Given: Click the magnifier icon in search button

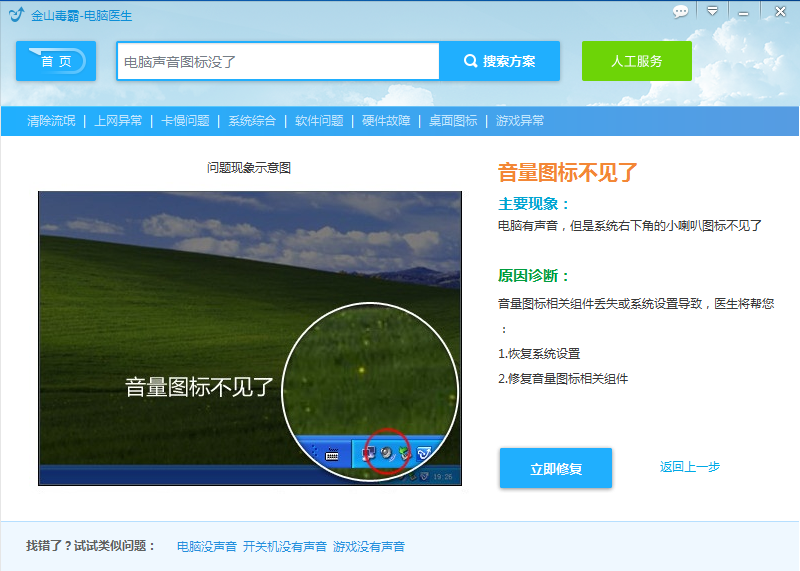Looking at the screenshot, I should (x=470, y=61).
